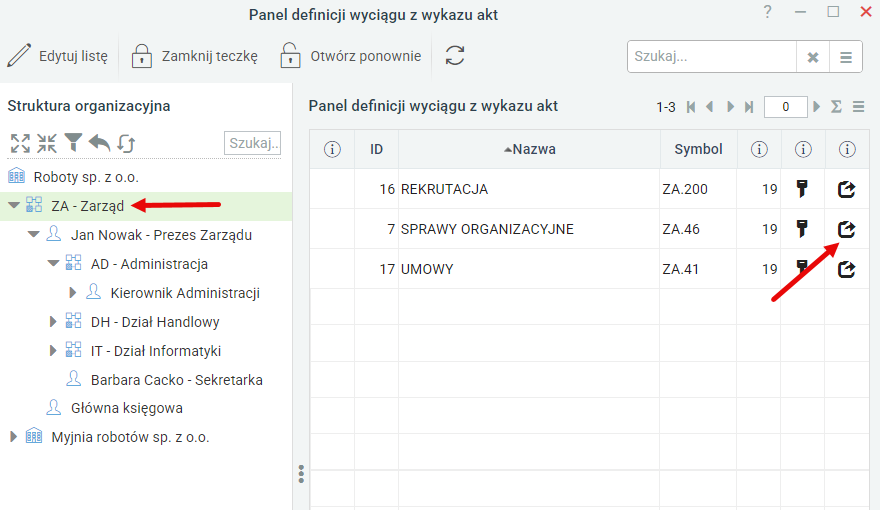Click the go-to-page arrow after number field
Viewport: 880px width, 510px height.
(817, 107)
